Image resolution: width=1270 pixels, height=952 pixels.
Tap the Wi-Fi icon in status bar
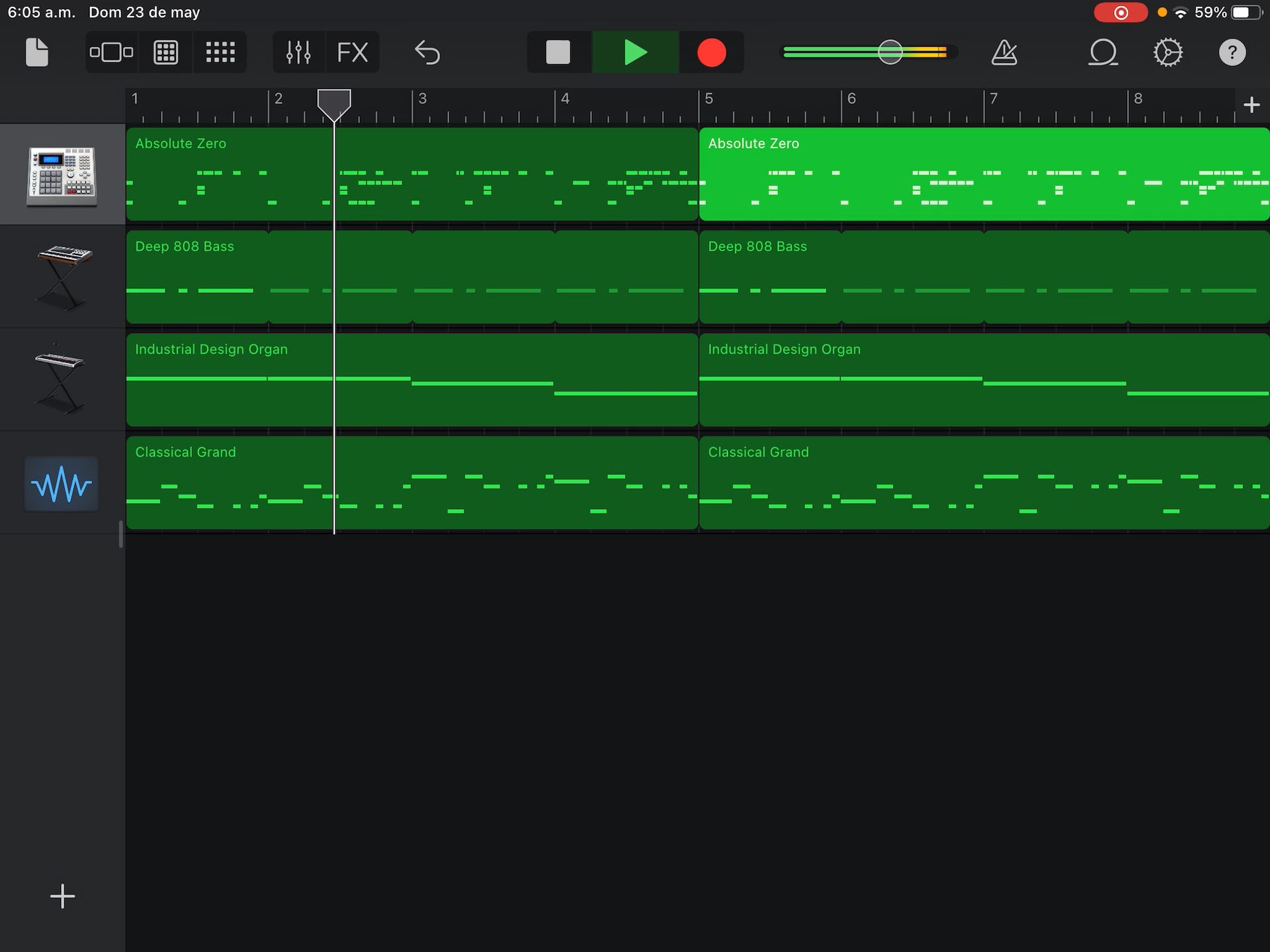tap(1181, 13)
